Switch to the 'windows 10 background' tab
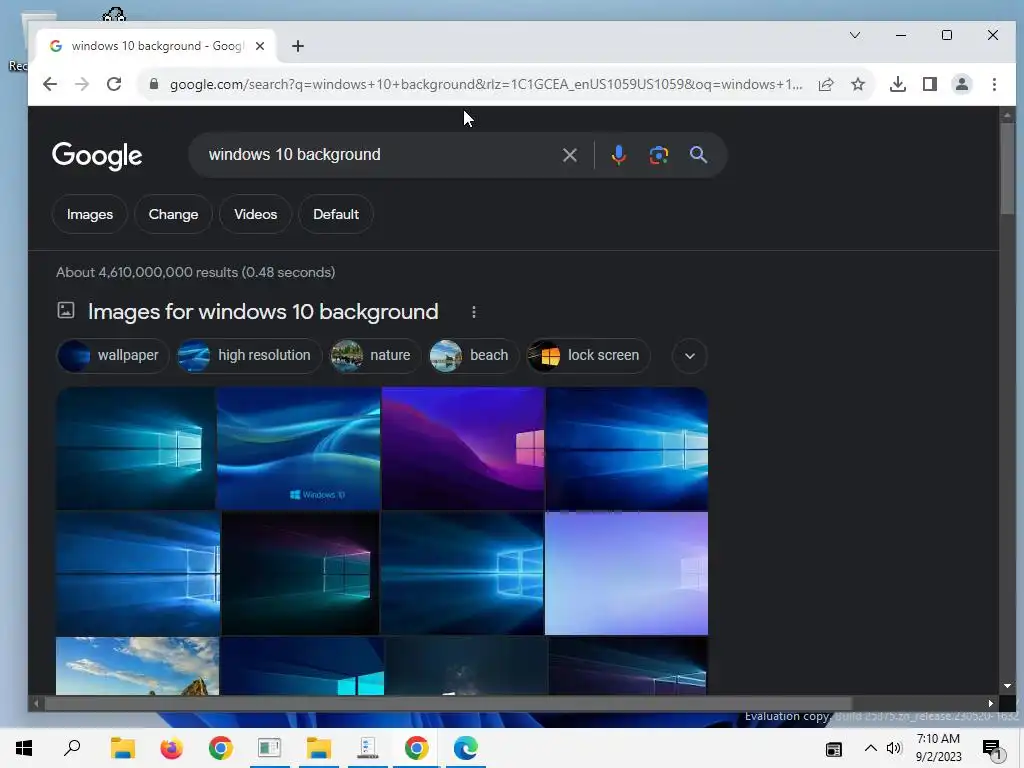Screen dimensions: 1024x768 pos(155,46)
